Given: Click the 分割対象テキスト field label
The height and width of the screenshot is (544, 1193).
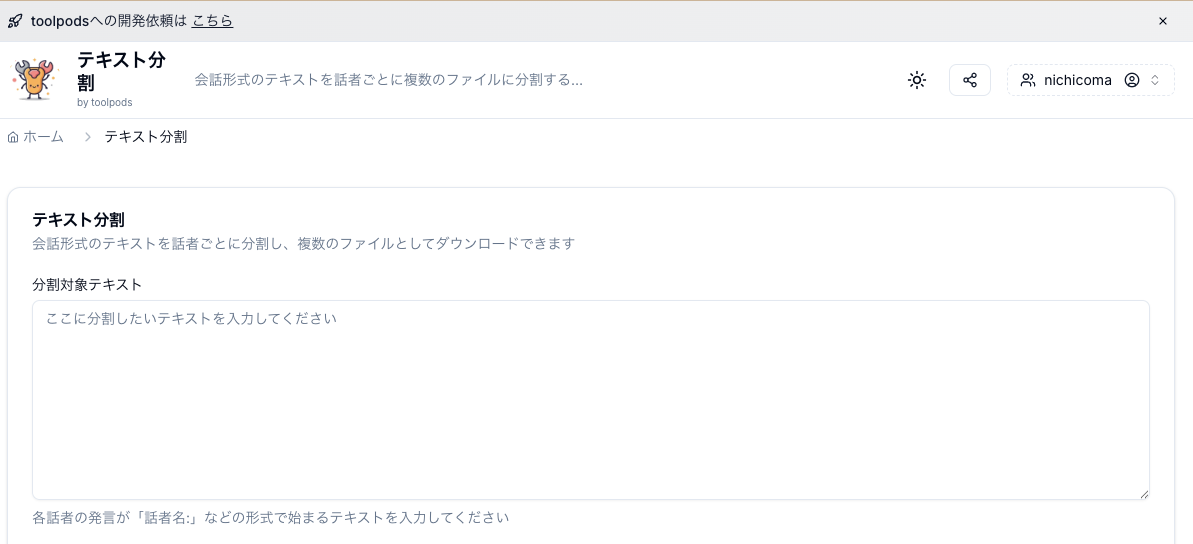Looking at the screenshot, I should 87,284.
